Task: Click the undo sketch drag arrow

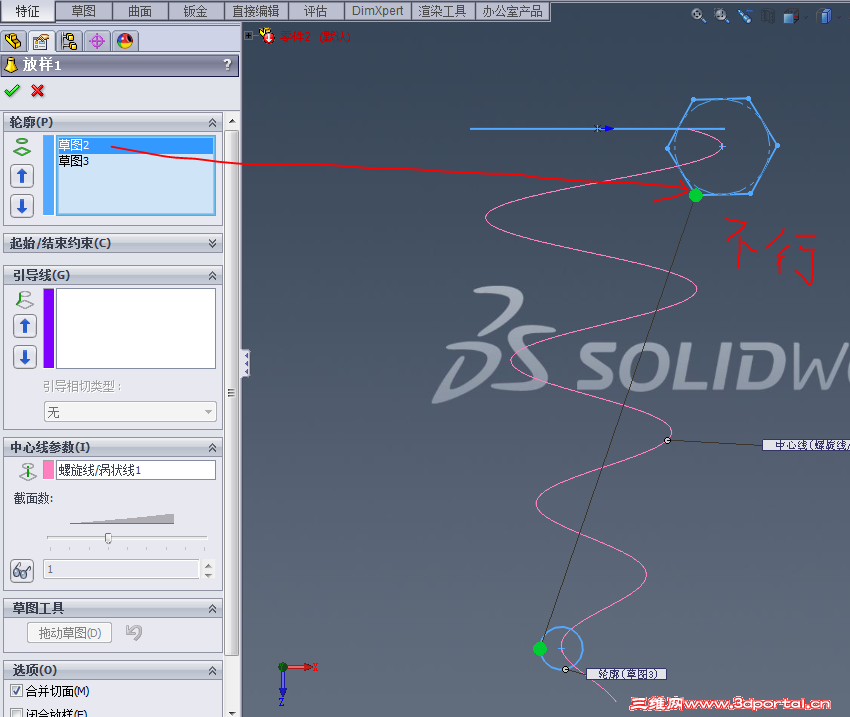Action: (x=134, y=632)
